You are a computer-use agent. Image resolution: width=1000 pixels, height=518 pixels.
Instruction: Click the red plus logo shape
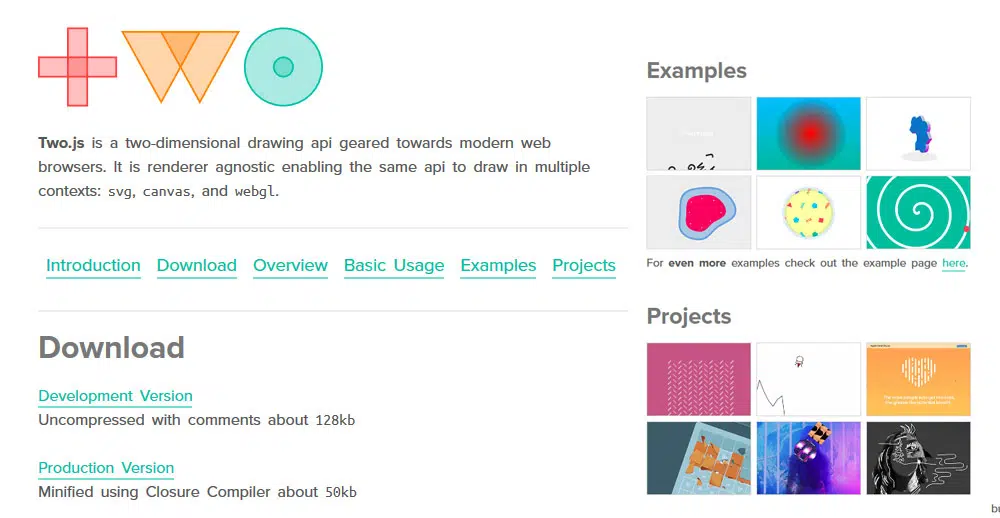pos(77,67)
